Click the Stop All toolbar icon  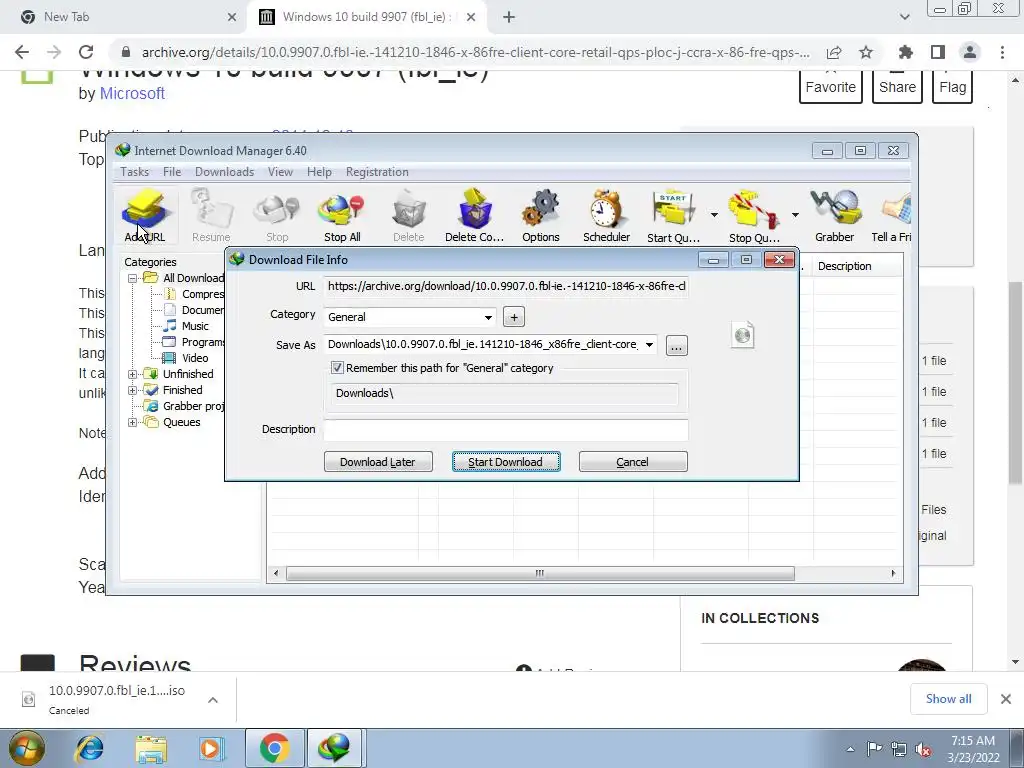(x=342, y=216)
